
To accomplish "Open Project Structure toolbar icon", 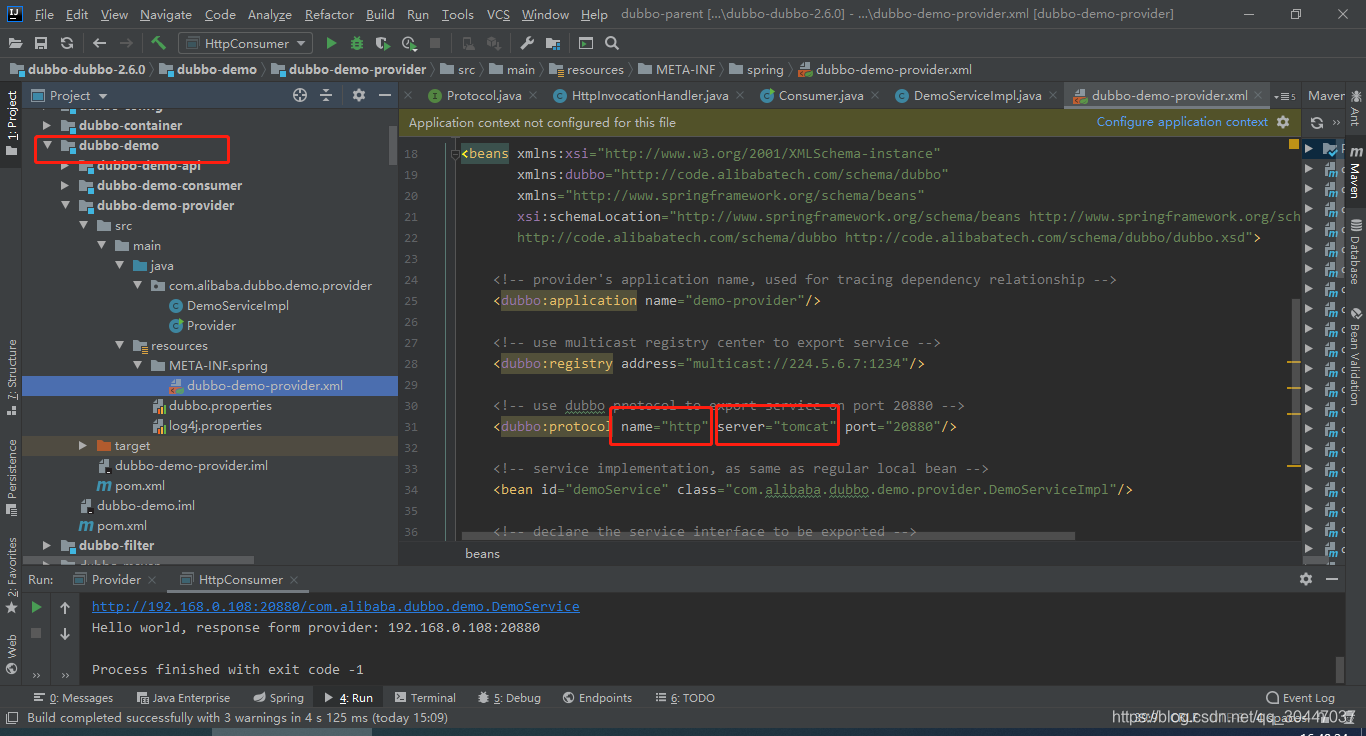I will 554,43.
